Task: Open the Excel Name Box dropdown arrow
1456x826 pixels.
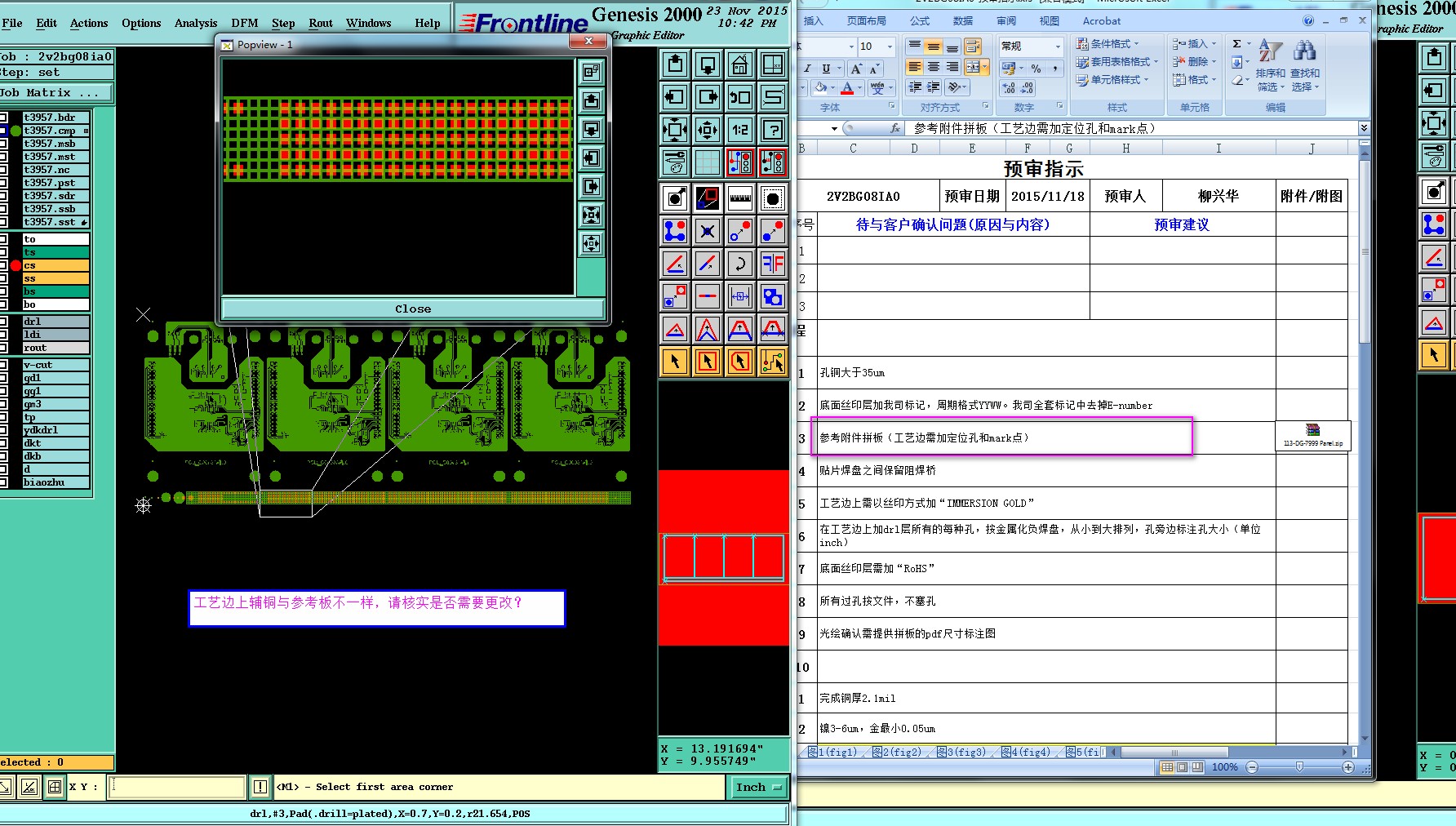Action: tap(834, 129)
